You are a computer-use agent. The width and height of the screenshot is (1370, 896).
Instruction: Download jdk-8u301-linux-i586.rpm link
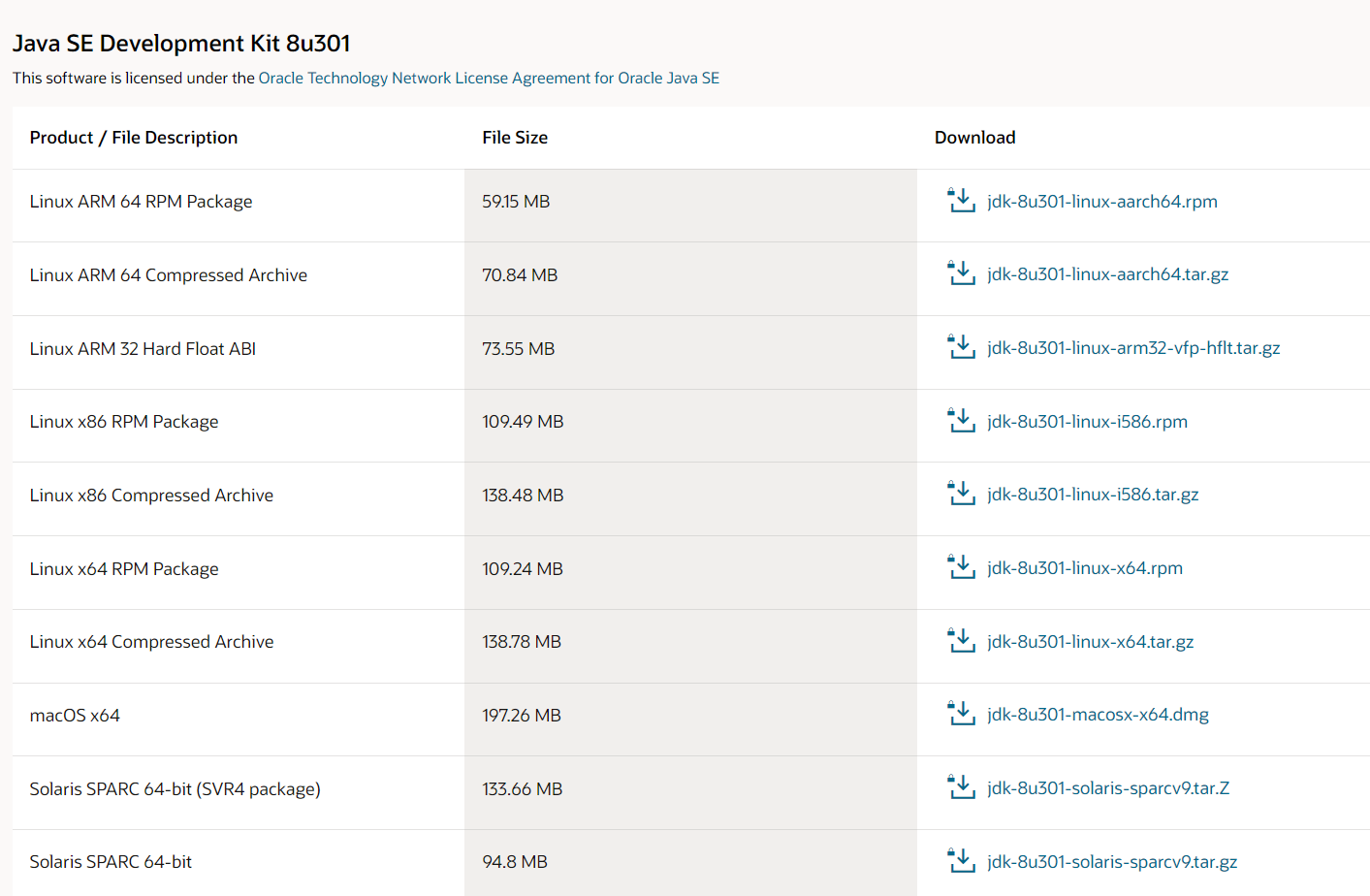1087,421
